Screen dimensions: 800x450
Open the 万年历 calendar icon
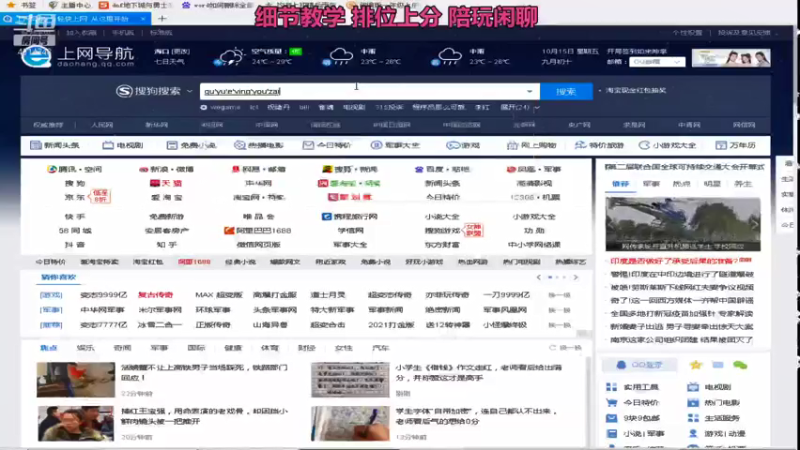721,145
